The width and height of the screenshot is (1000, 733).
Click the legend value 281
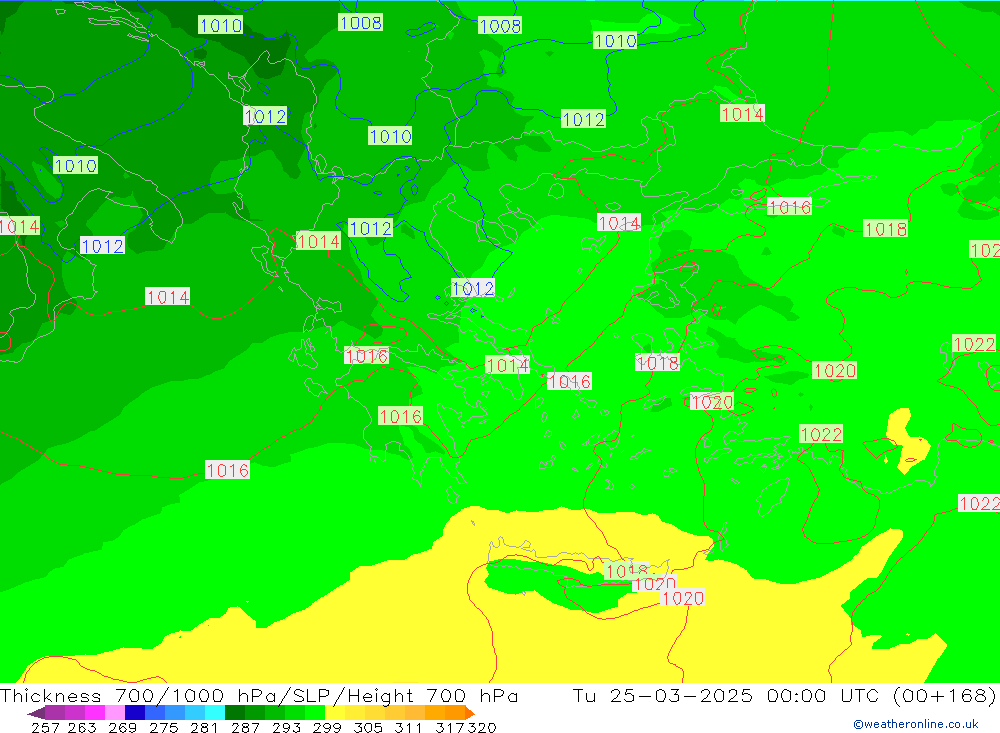[204, 727]
